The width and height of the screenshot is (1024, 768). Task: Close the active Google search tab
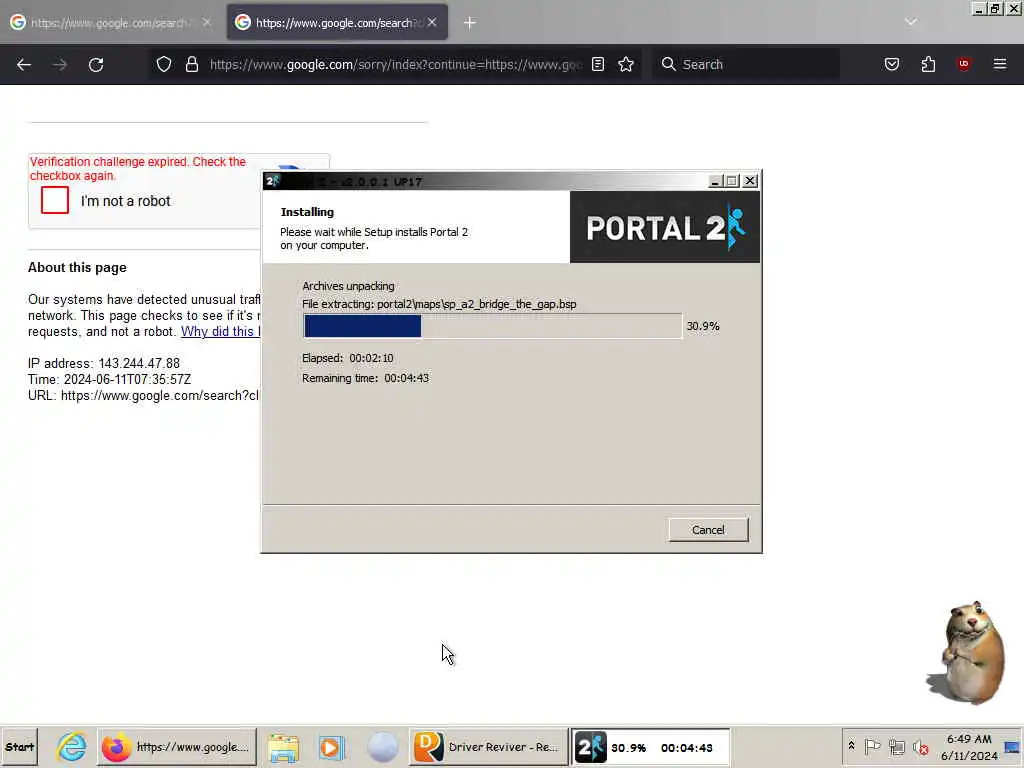(x=432, y=22)
